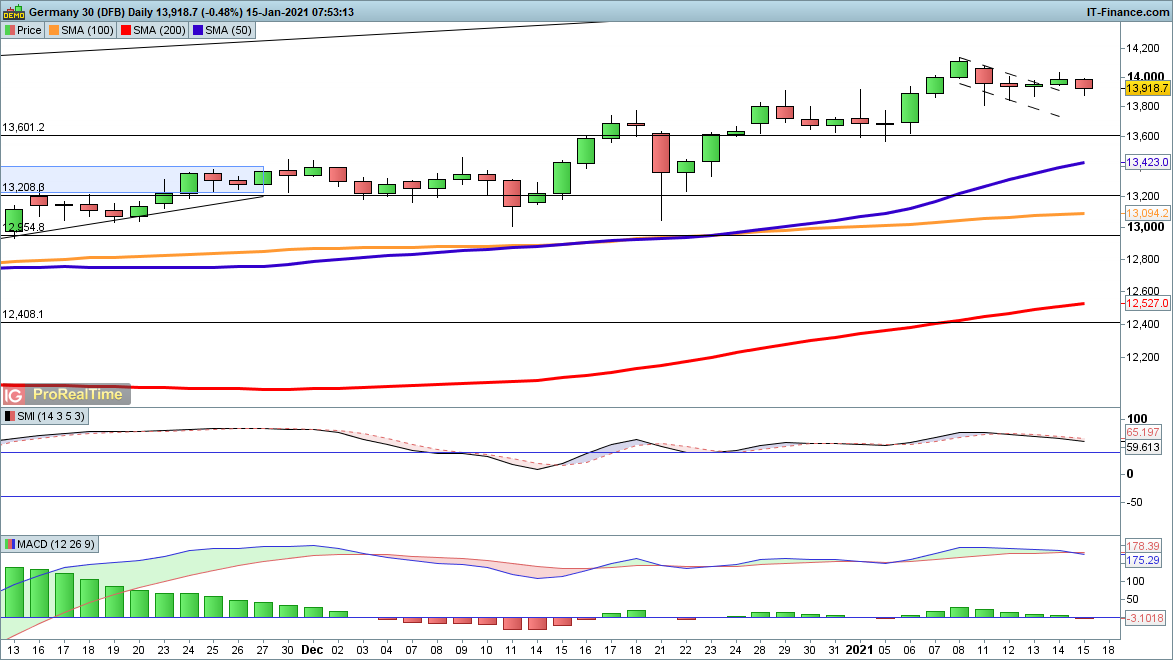Viewport: 1173px width, 660px height.
Task: Select the 12,408.1 horizontal level label
Action: coord(23,314)
